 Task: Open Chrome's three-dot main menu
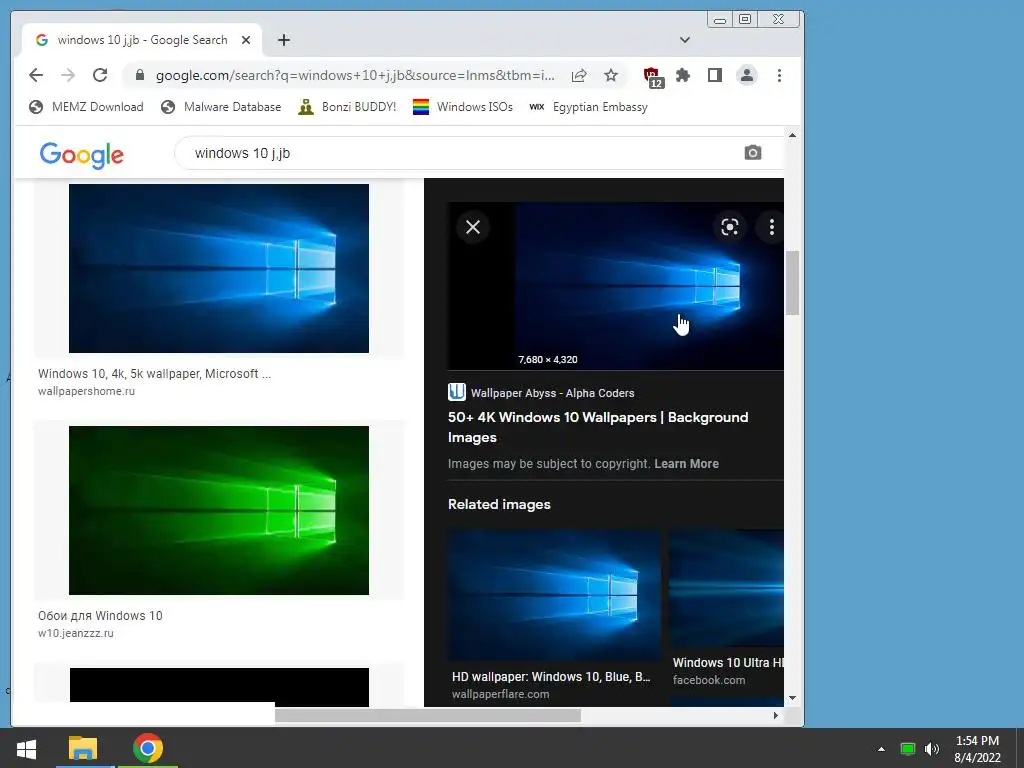click(779, 75)
